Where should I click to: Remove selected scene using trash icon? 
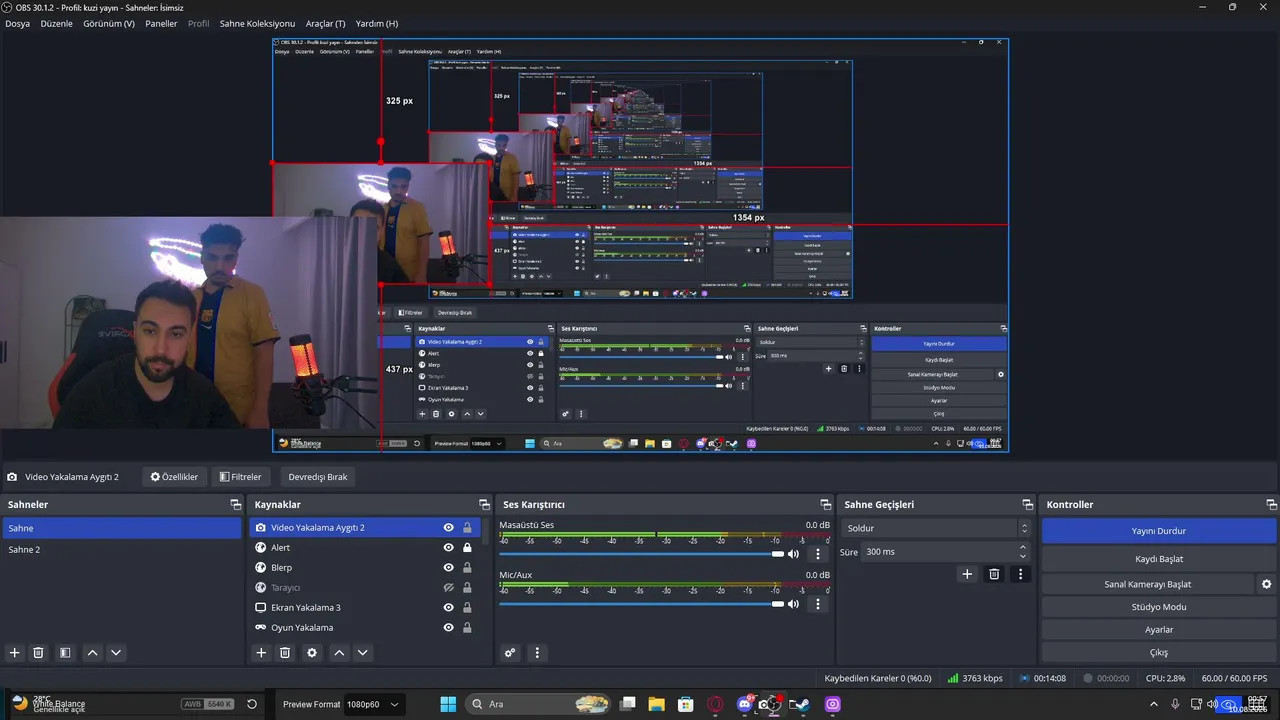point(39,653)
